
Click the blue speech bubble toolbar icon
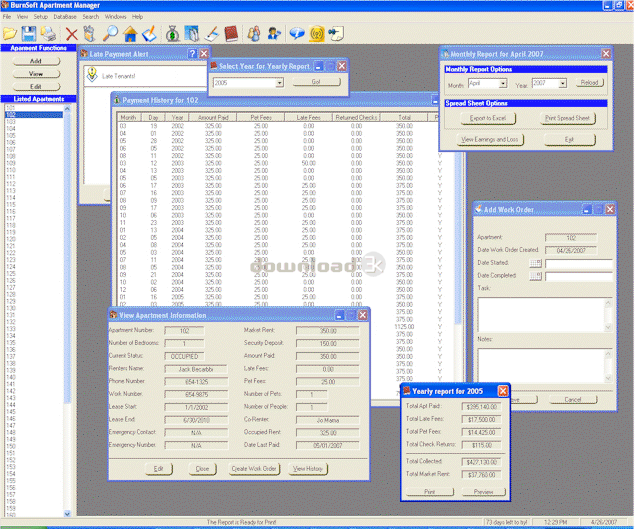coord(297,34)
